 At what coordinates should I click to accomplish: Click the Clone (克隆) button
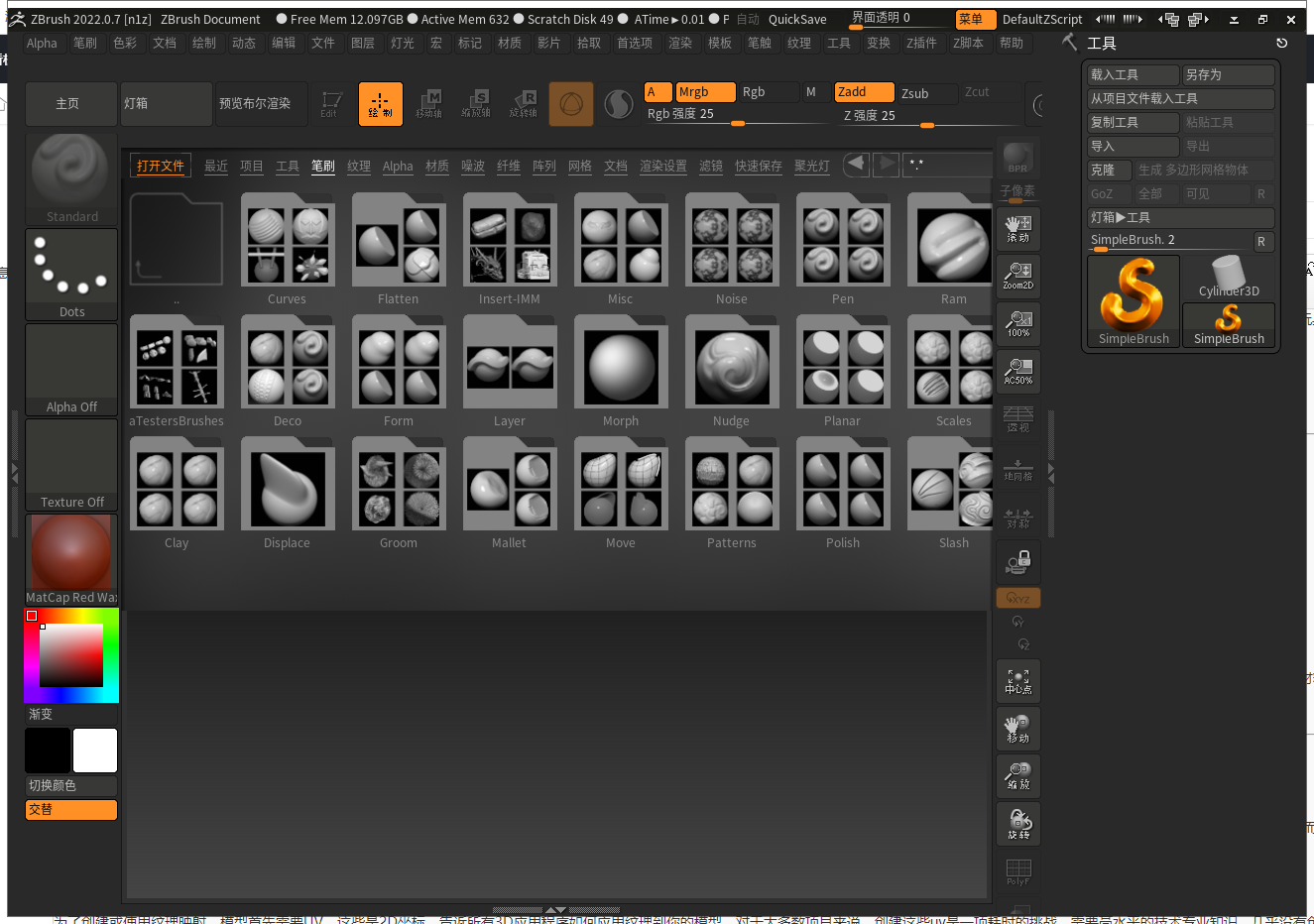(1110, 170)
